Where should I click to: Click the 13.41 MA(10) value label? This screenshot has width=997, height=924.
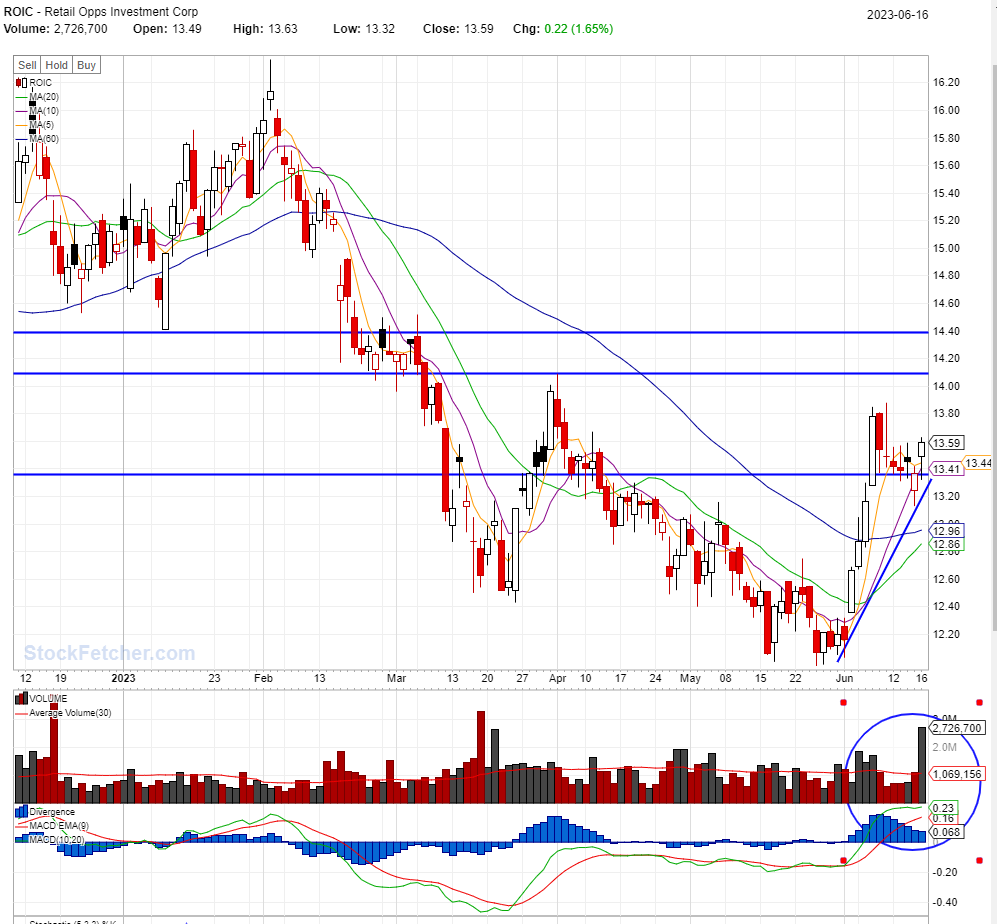[946, 469]
